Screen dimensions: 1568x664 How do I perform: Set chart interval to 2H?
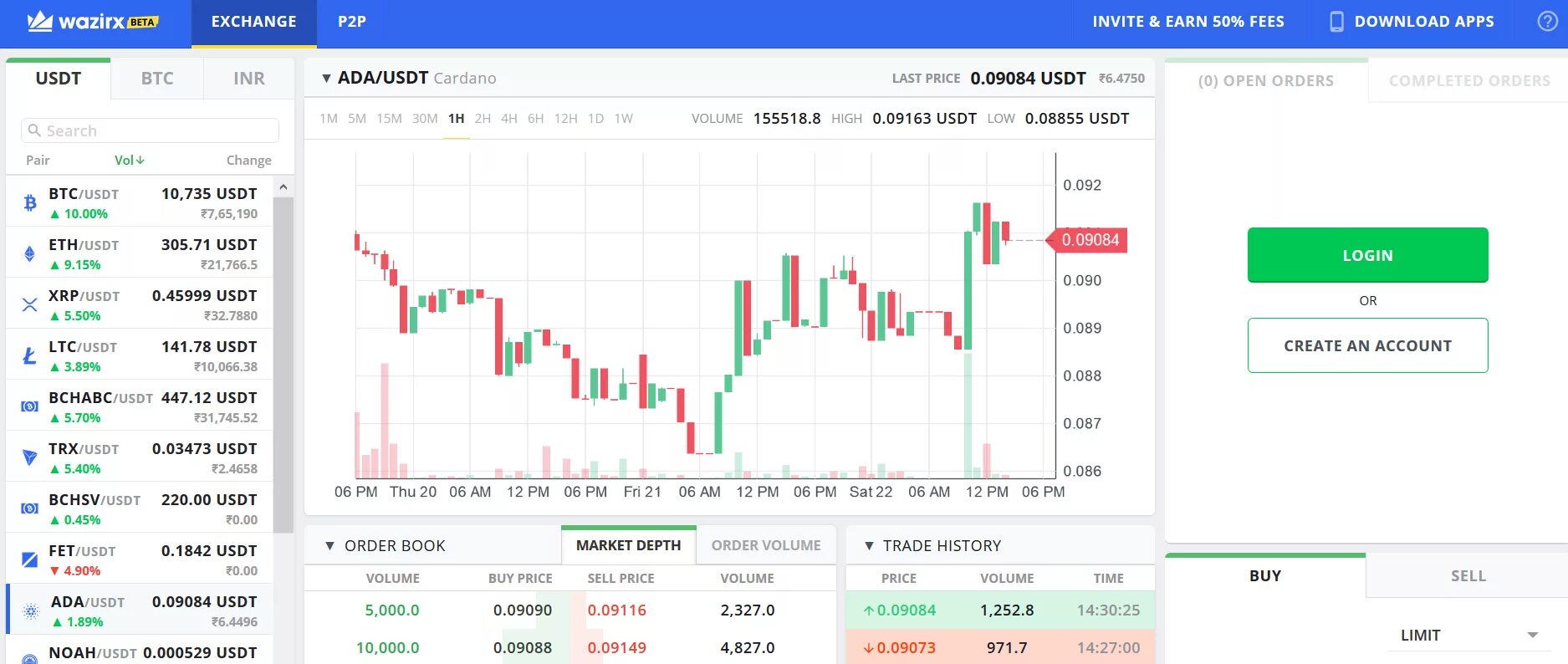(x=483, y=119)
